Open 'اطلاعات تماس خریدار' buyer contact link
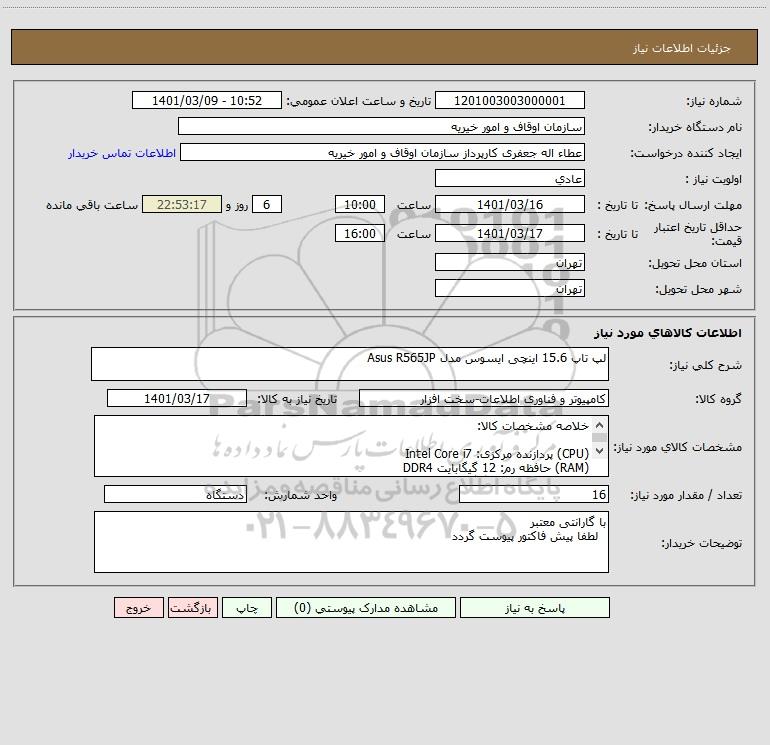 pyautogui.click(x=122, y=153)
